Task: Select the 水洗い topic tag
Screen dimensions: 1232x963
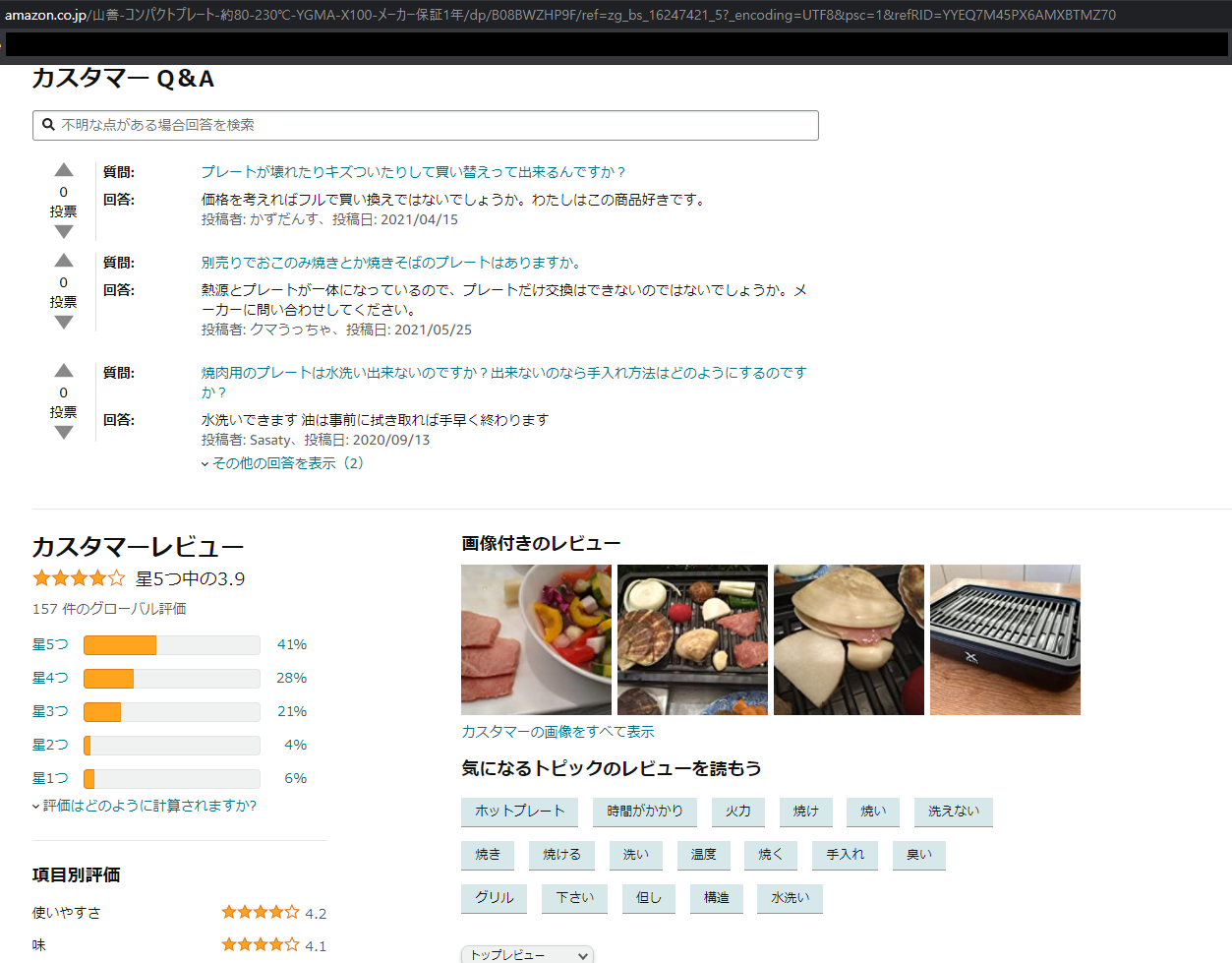Action: click(791, 898)
